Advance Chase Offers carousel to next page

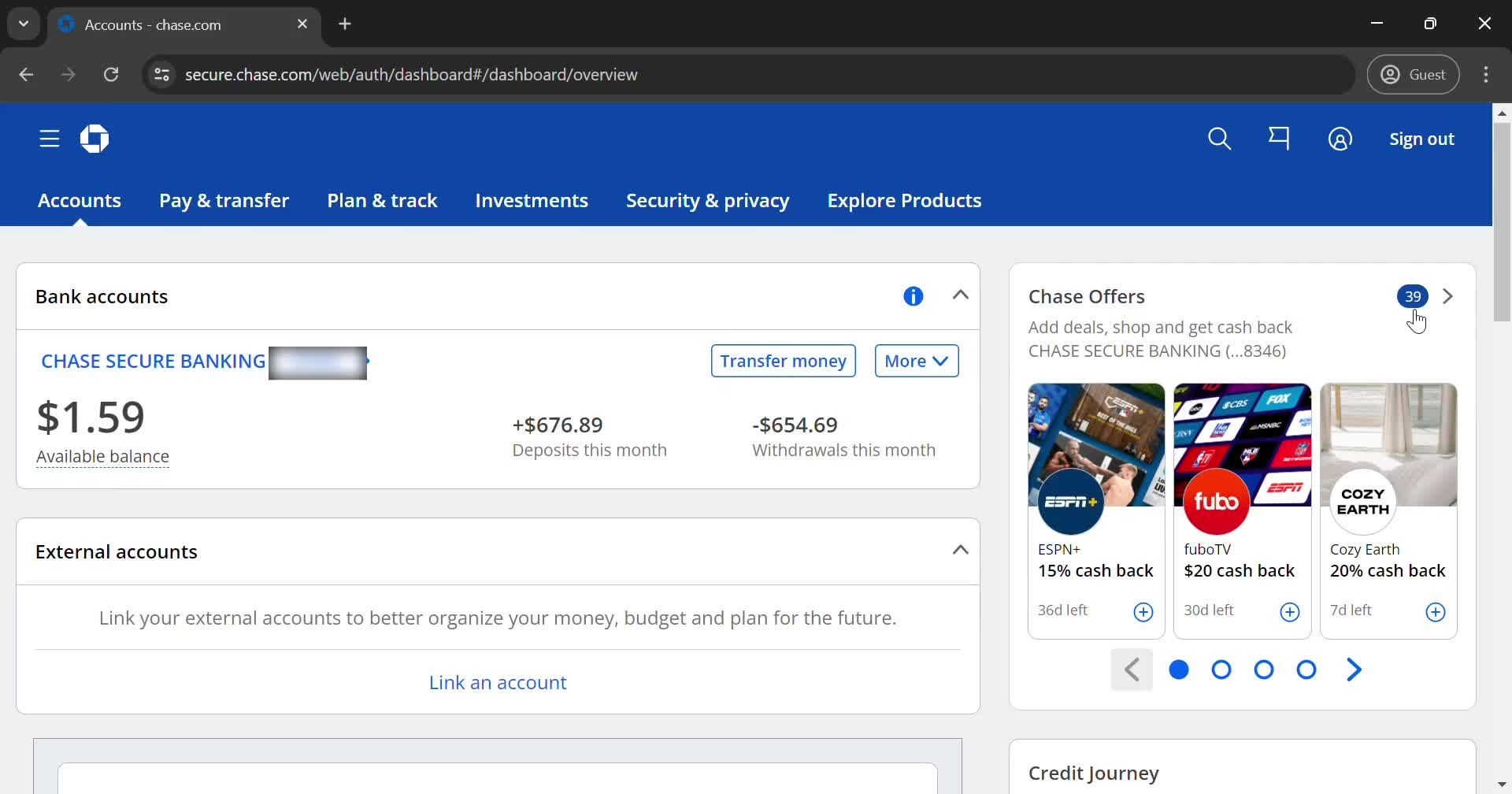[1354, 670]
